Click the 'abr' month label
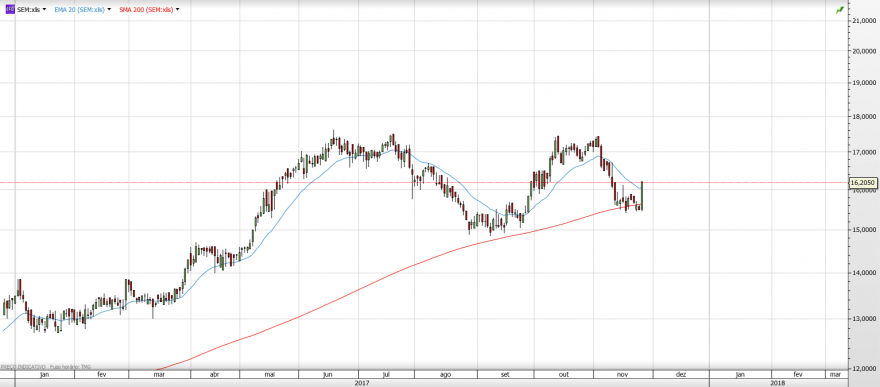 (214, 374)
